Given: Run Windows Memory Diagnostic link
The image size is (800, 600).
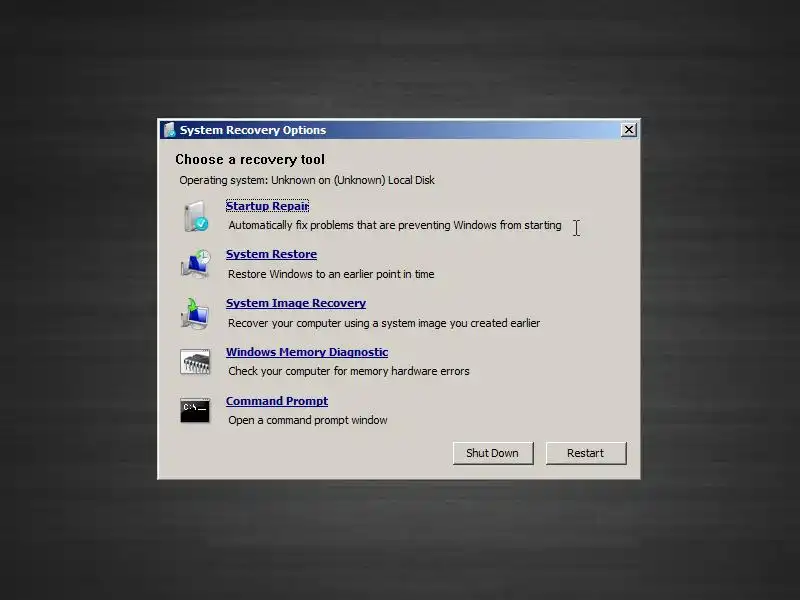Looking at the screenshot, I should (307, 352).
